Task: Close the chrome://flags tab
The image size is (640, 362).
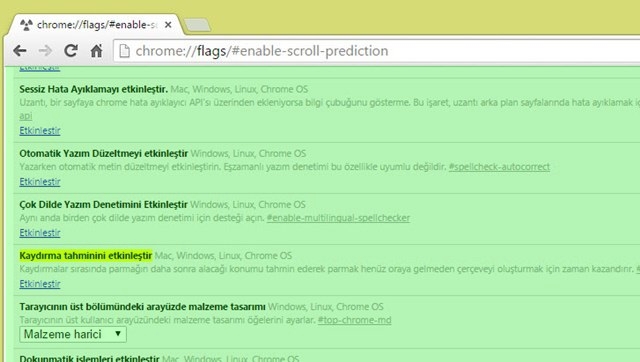Action: 168,25
